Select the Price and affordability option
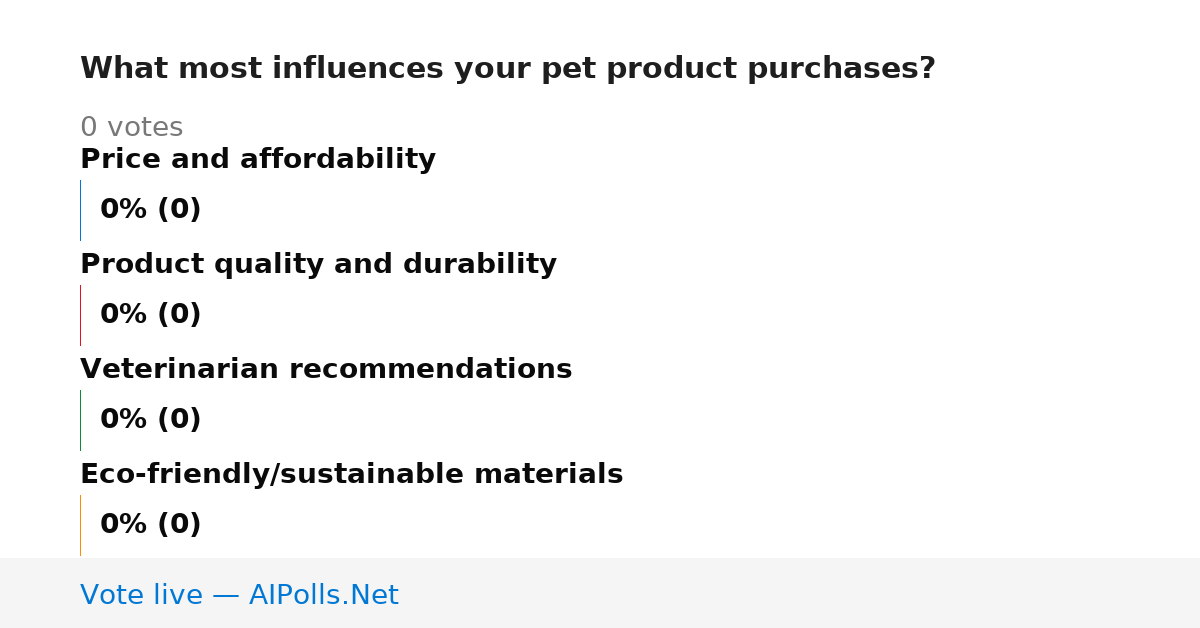This screenshot has width=1200, height=628. 258,159
